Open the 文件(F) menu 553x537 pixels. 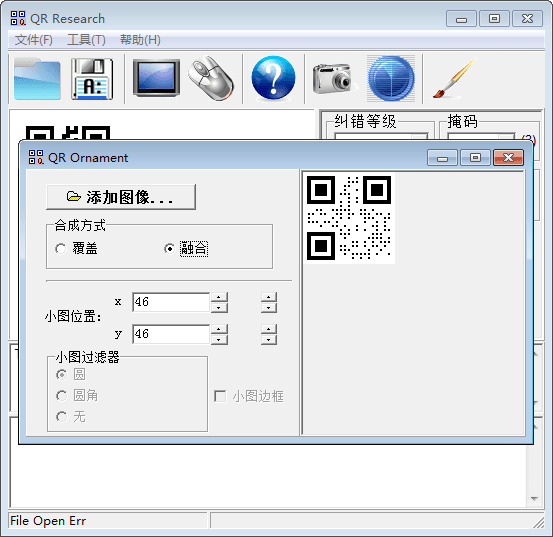[x=34, y=40]
